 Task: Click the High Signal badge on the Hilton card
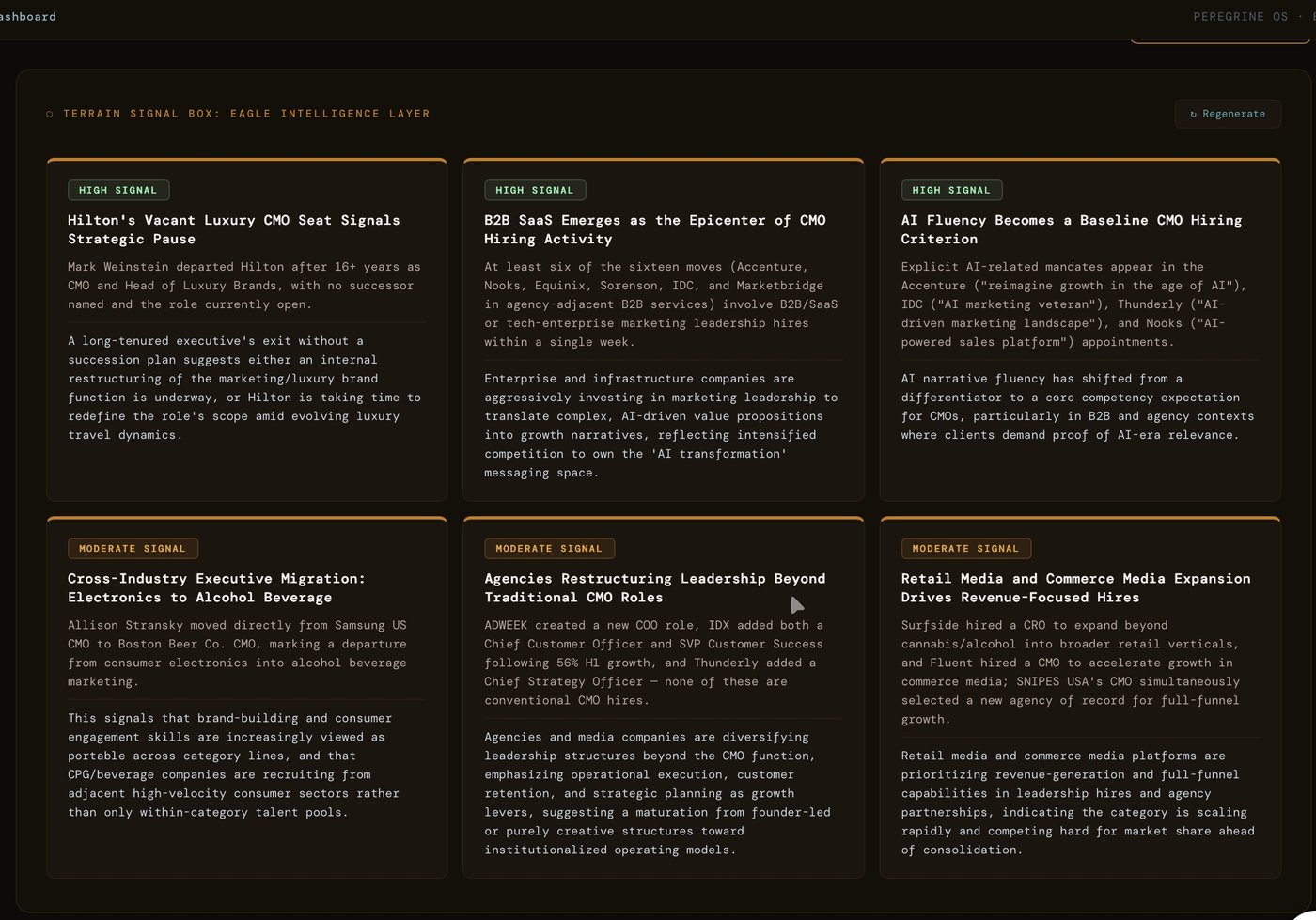[118, 190]
